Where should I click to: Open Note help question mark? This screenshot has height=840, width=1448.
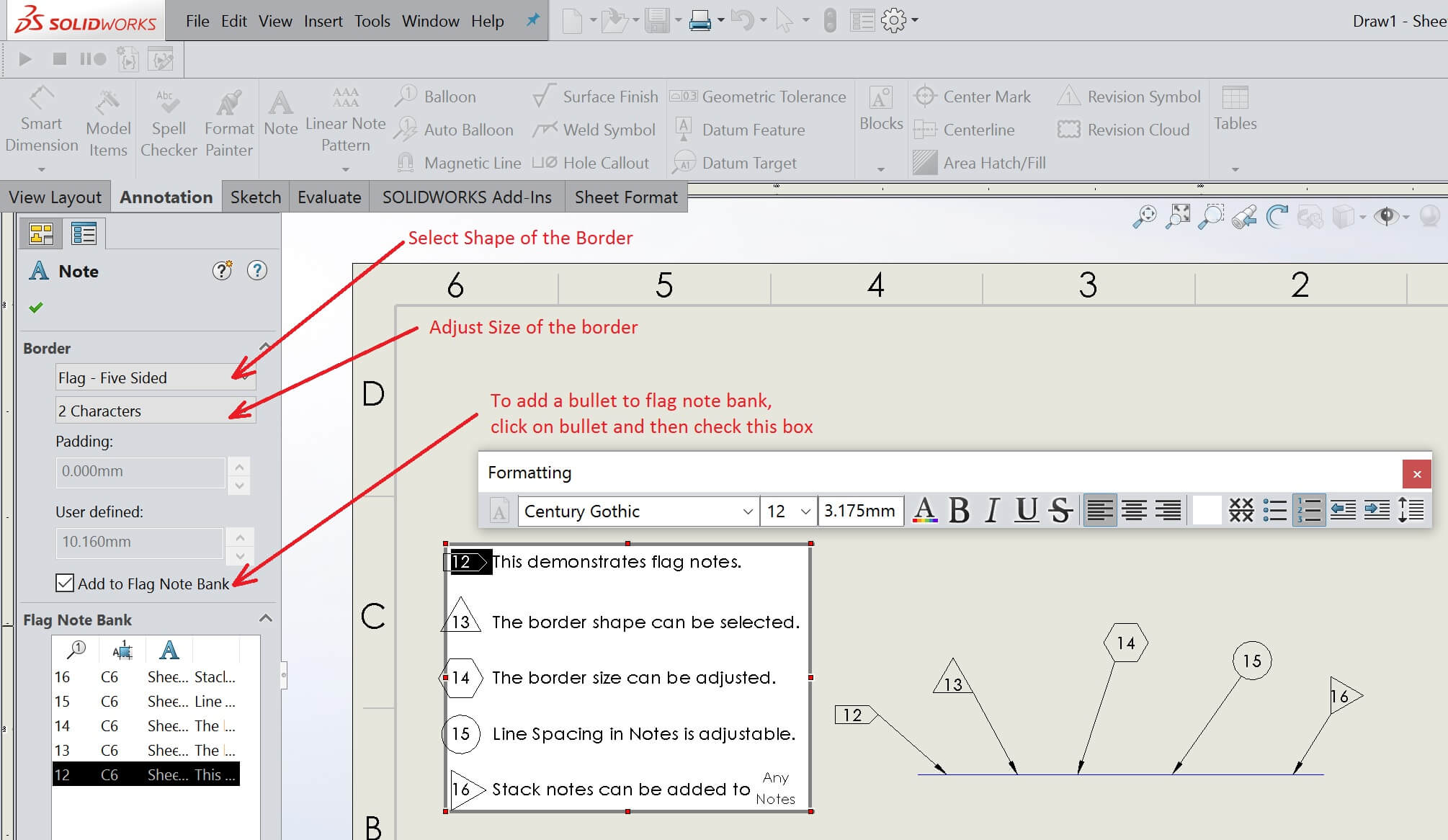(x=256, y=271)
